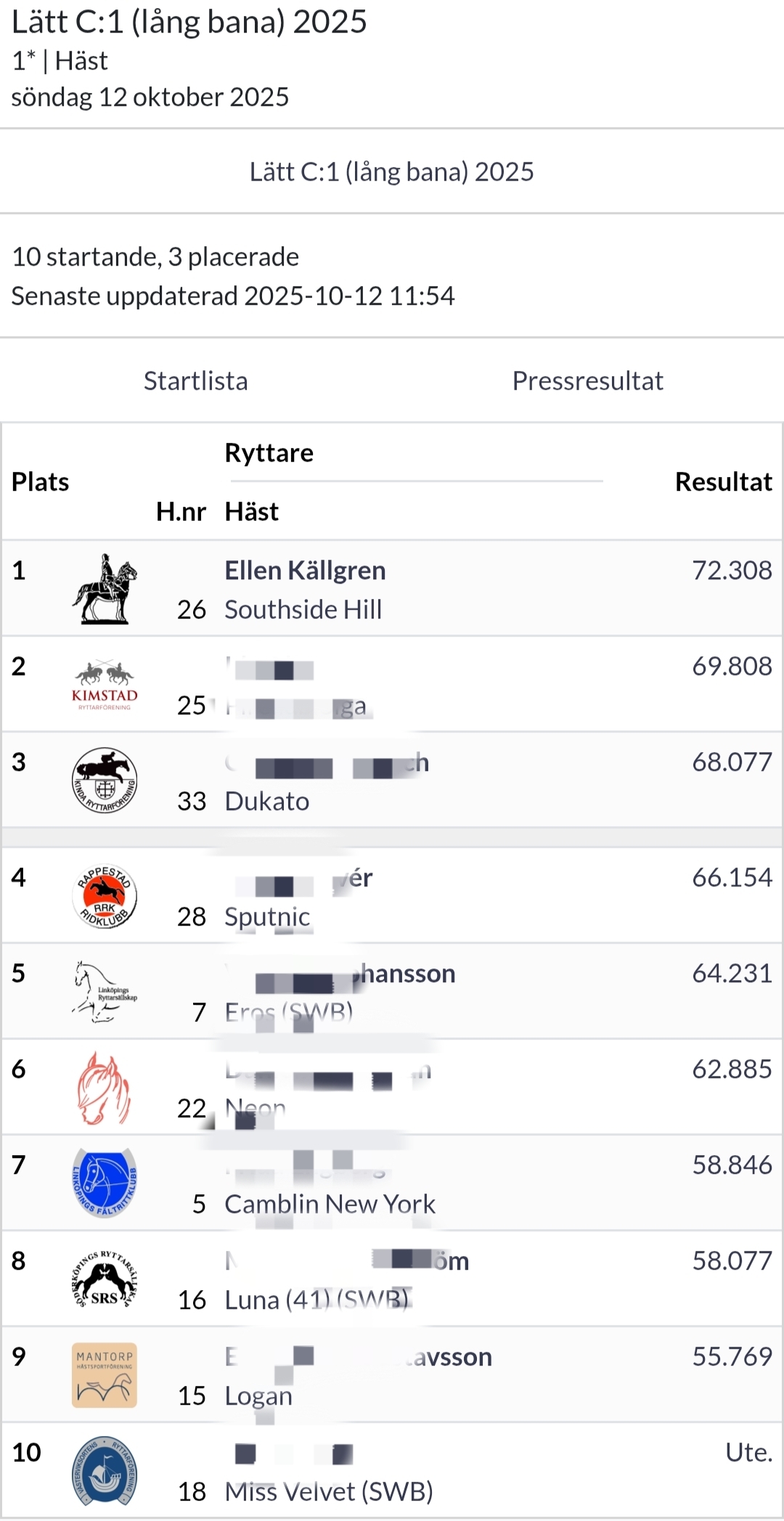The height and width of the screenshot is (1521, 784).
Task: Tap the Rappestad Ridklubb logo
Action: 105,897
